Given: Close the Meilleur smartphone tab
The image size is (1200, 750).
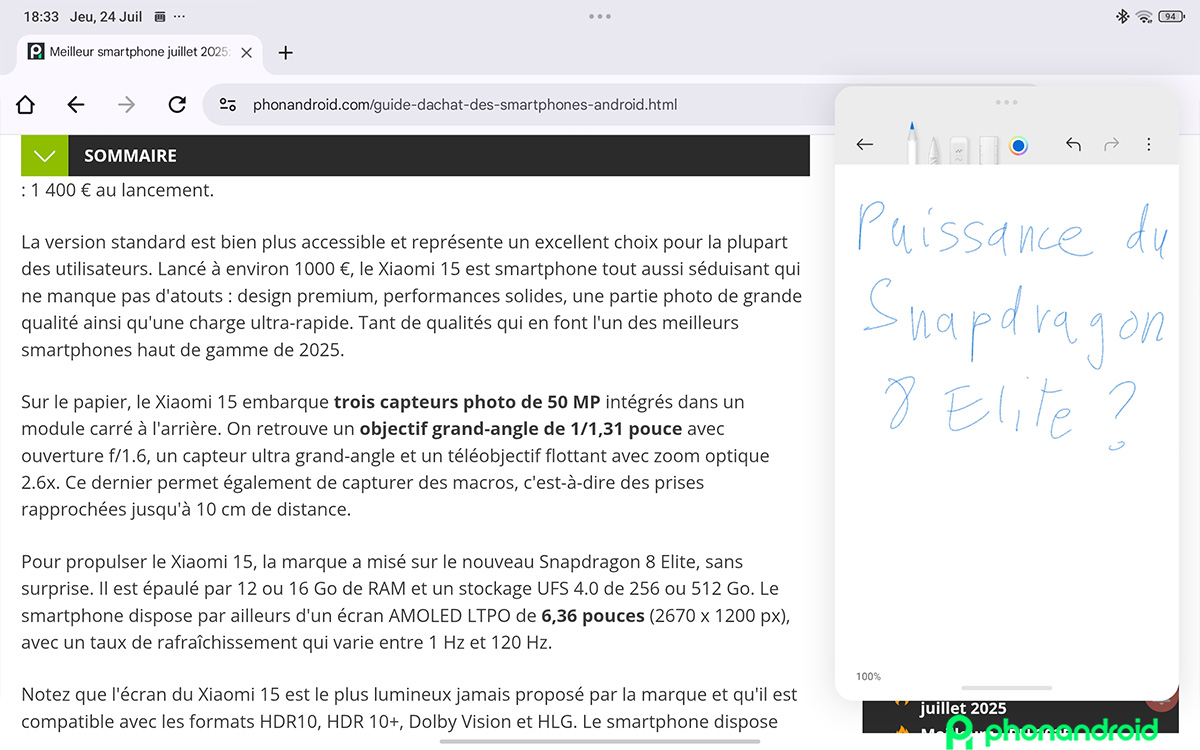Looking at the screenshot, I should pos(247,53).
